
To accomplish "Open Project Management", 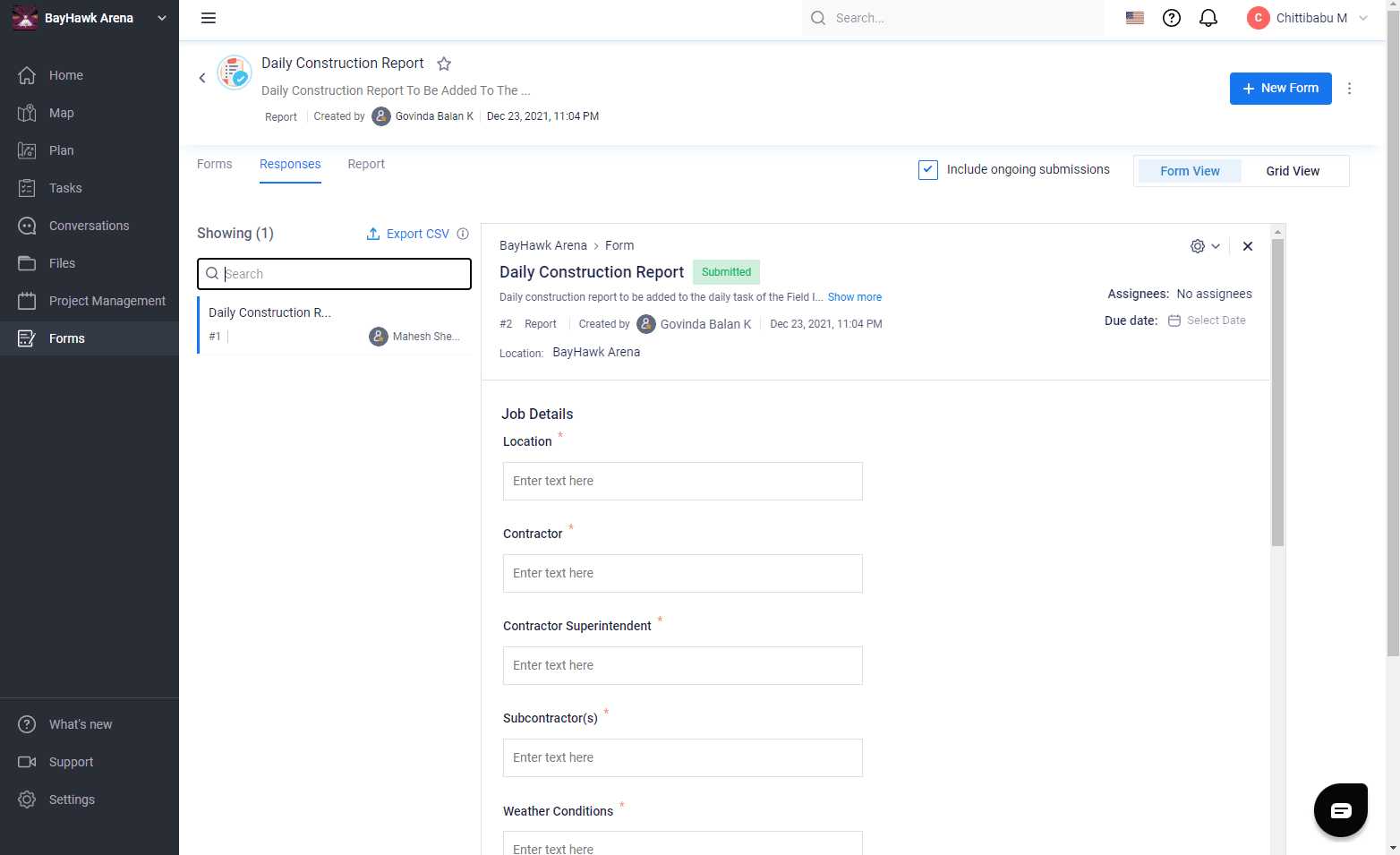I will pyautogui.click(x=90, y=301).
